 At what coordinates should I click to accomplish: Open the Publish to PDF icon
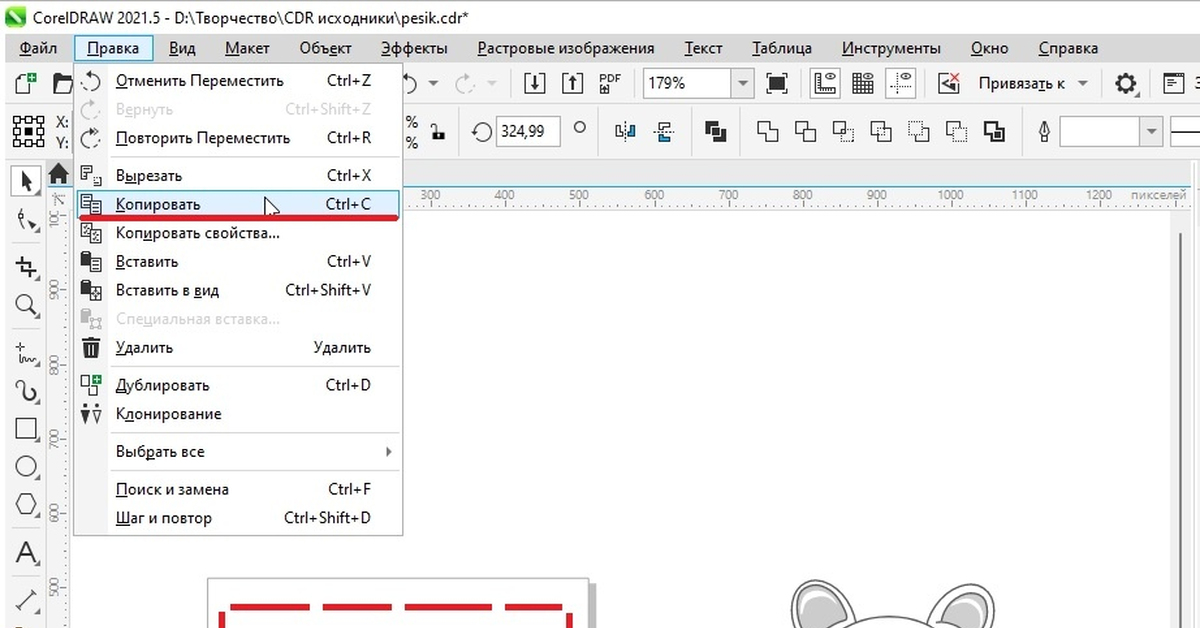click(x=609, y=83)
